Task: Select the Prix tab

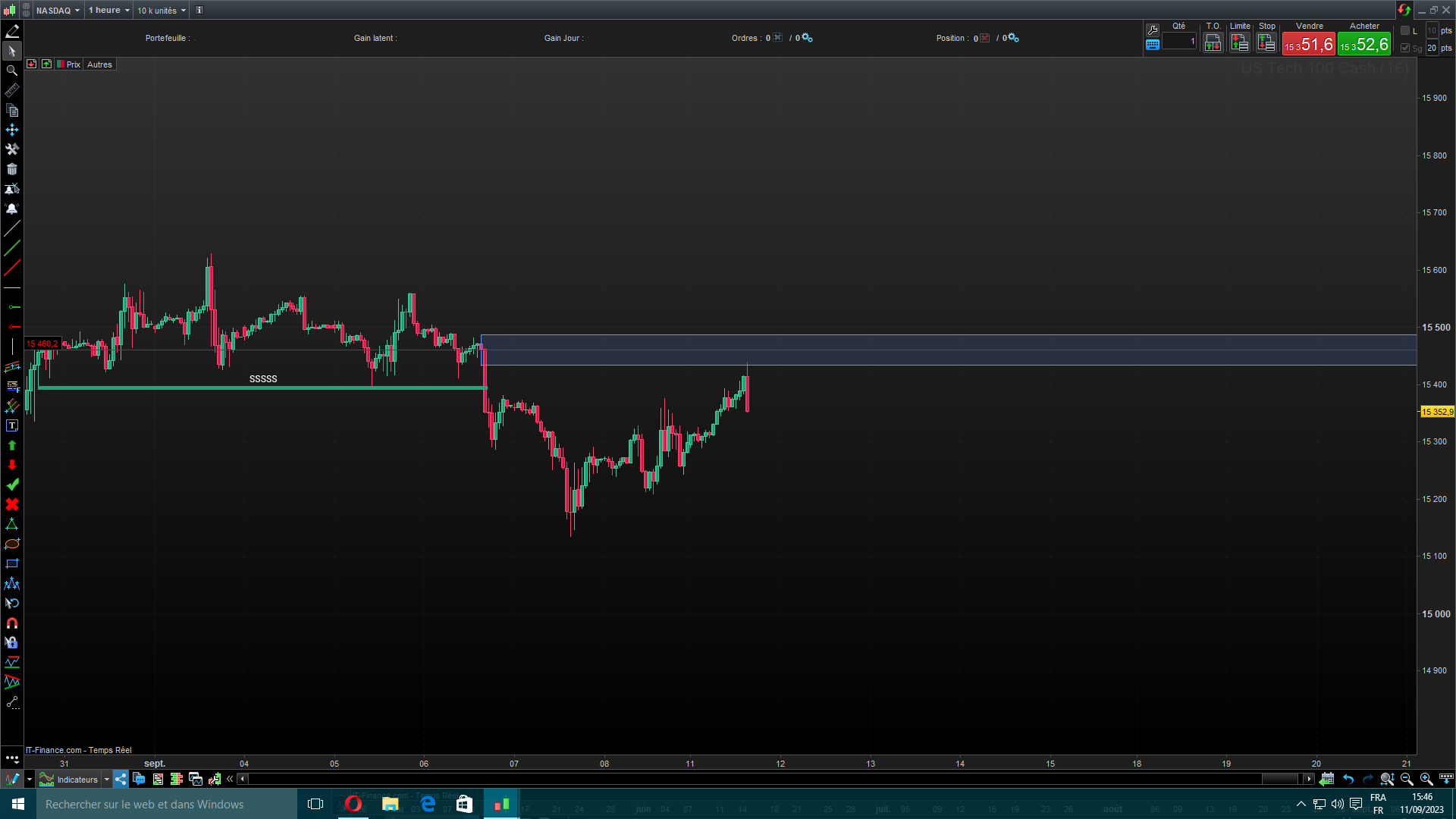Action: [73, 64]
